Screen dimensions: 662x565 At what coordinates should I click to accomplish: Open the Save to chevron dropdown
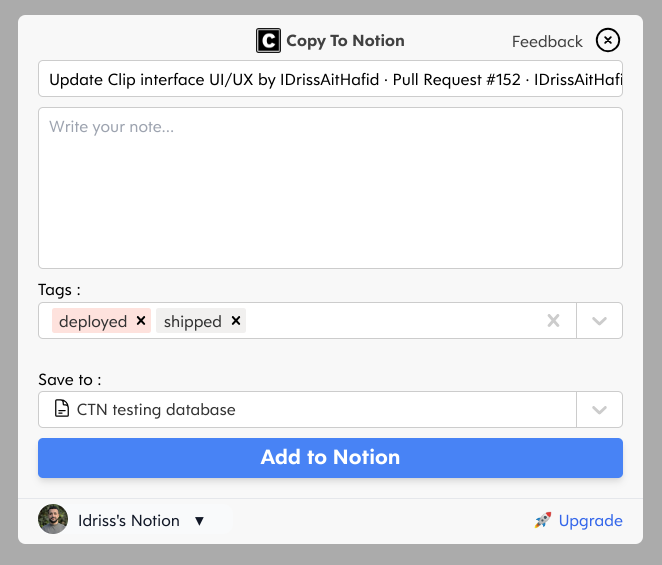[599, 410]
